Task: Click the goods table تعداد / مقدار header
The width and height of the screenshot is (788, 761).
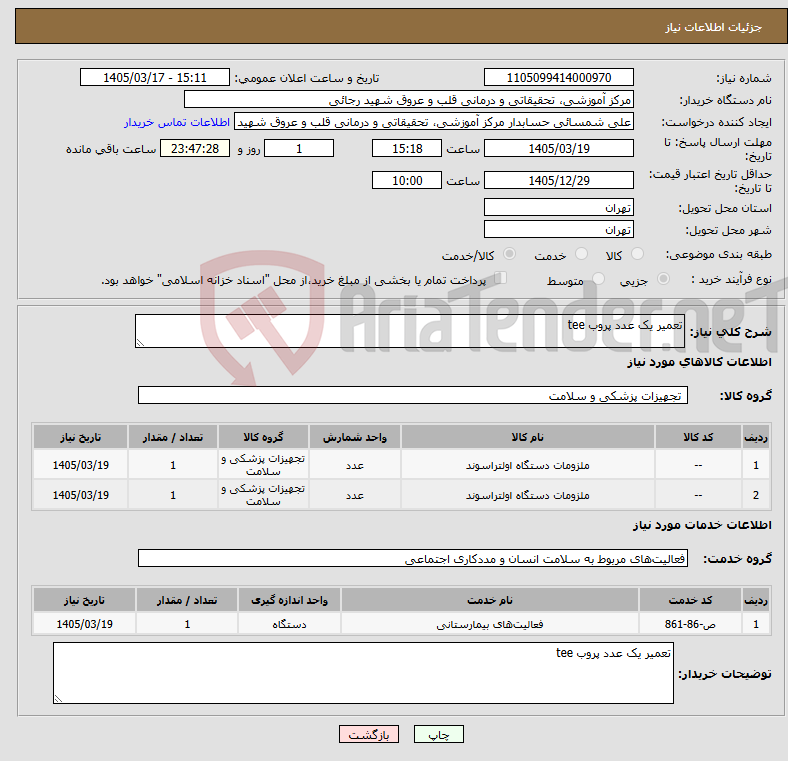Action: coord(173,437)
